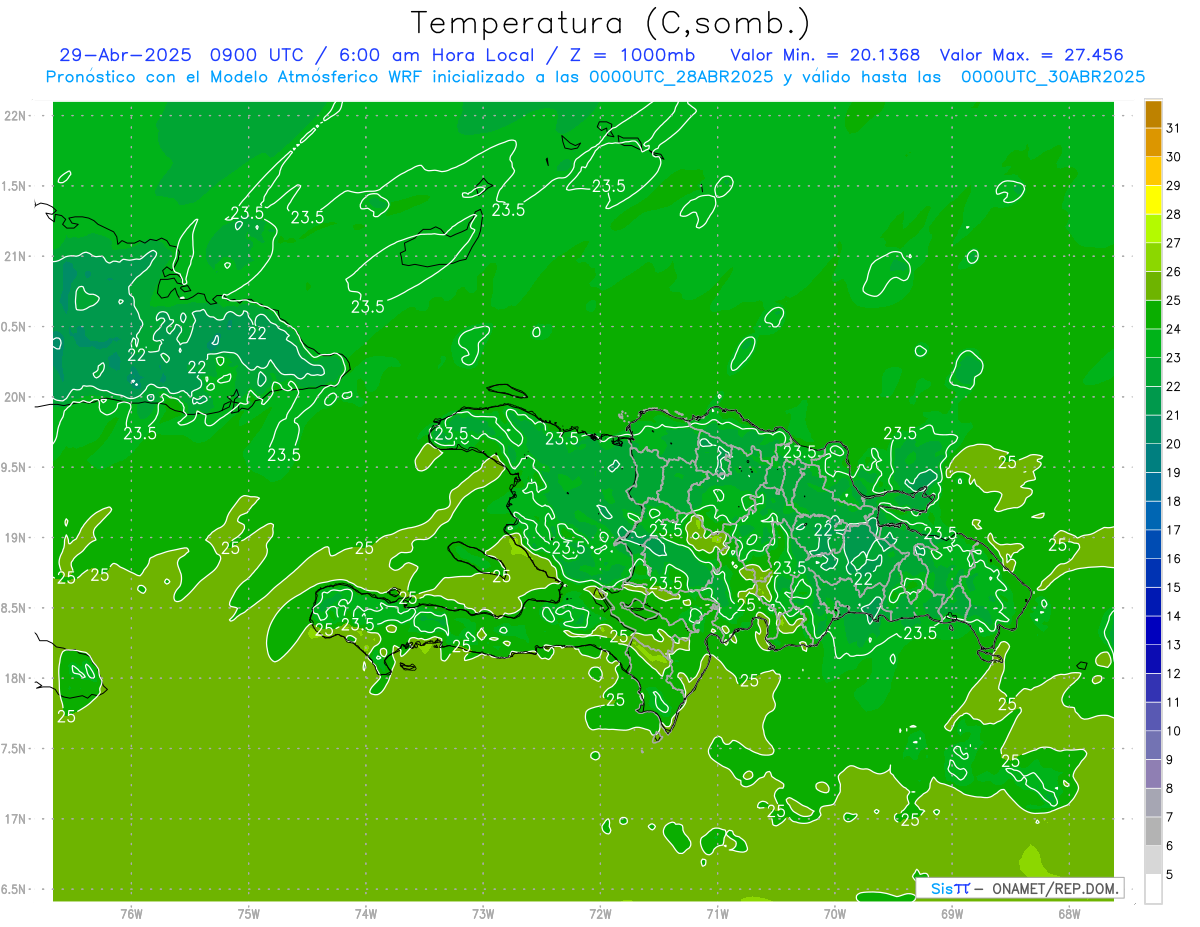Click latitude axis label '17N'
The height and width of the screenshot is (927, 1200).
pyautogui.click(x=15, y=819)
